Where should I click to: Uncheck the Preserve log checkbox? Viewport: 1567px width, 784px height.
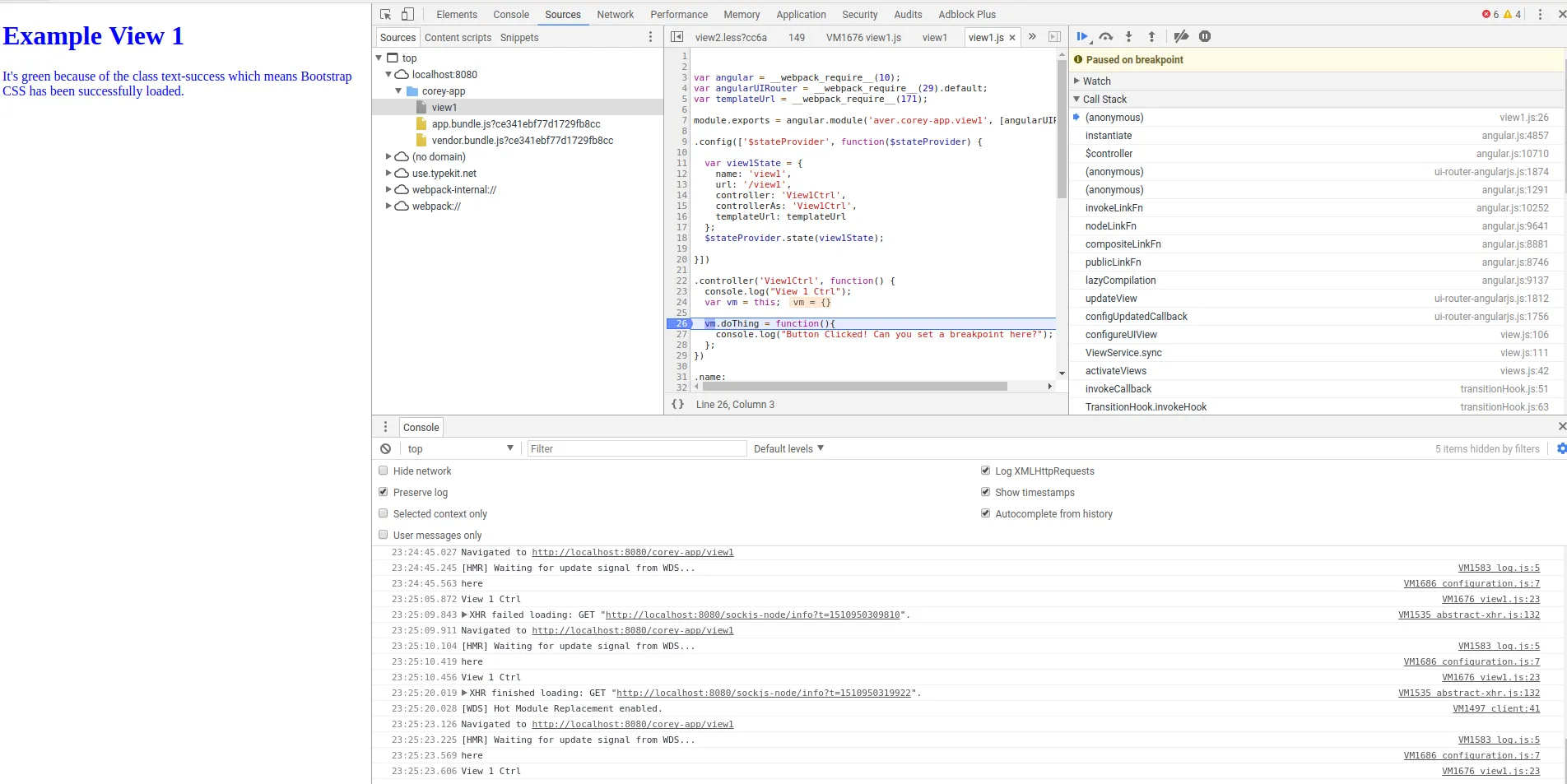[384, 493]
